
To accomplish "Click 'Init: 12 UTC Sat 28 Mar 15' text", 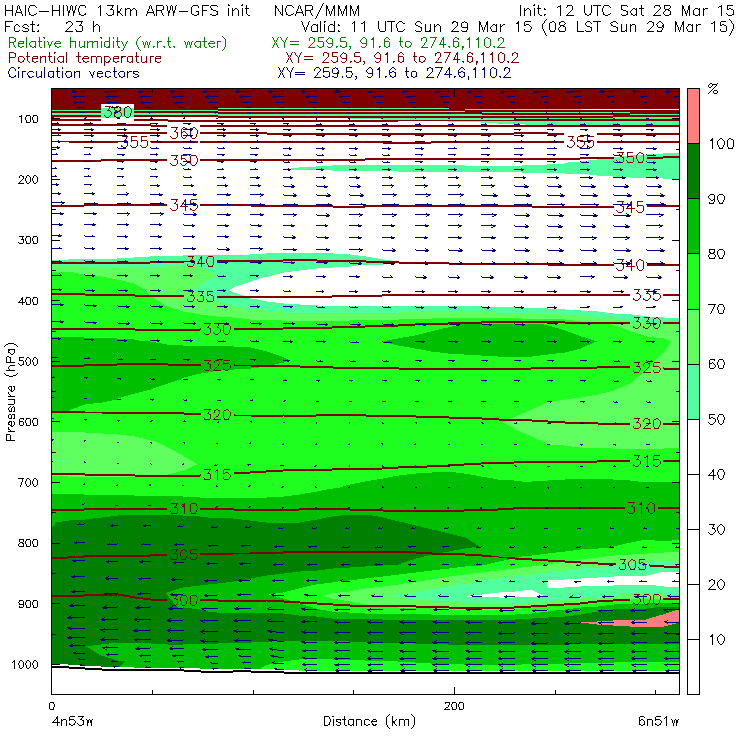I will (626, 10).
